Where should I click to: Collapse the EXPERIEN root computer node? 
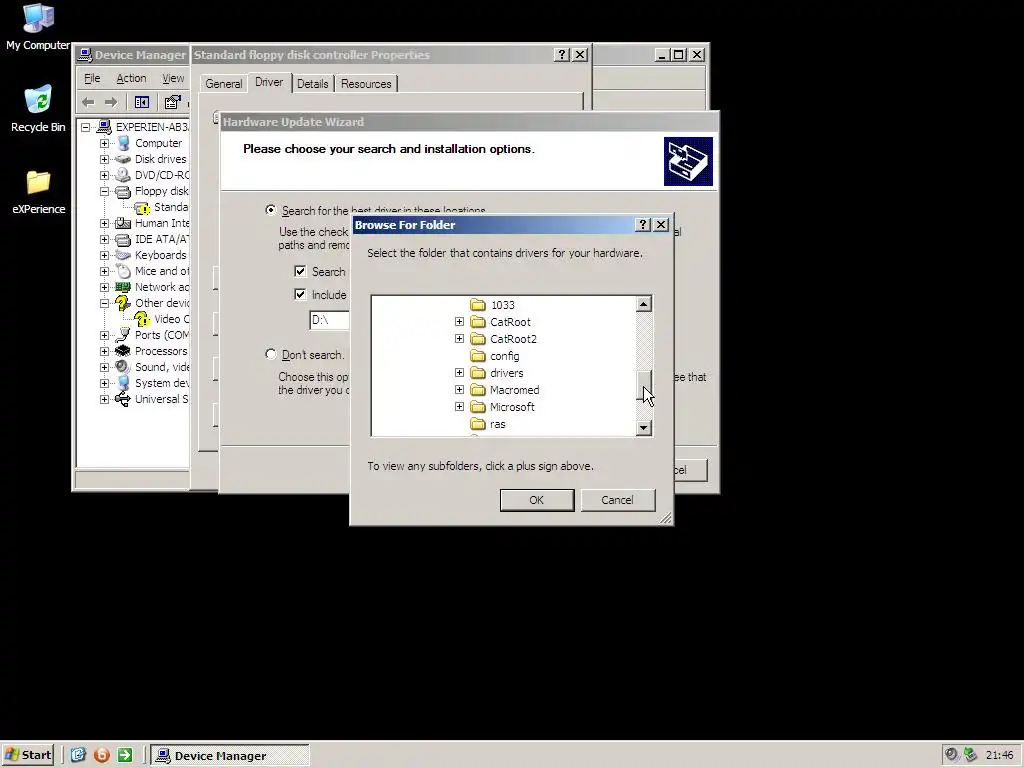coord(86,127)
